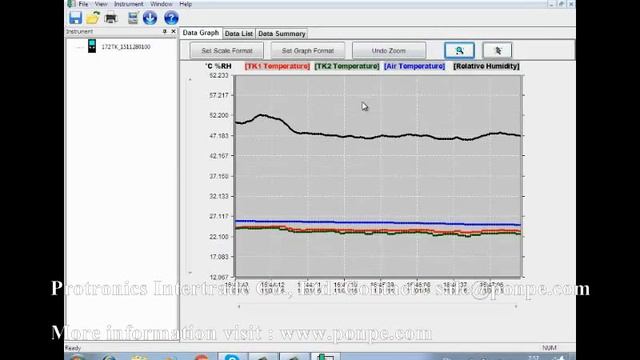640x360 pixels.
Task: Open the Instrument menu
Action: 129,4
